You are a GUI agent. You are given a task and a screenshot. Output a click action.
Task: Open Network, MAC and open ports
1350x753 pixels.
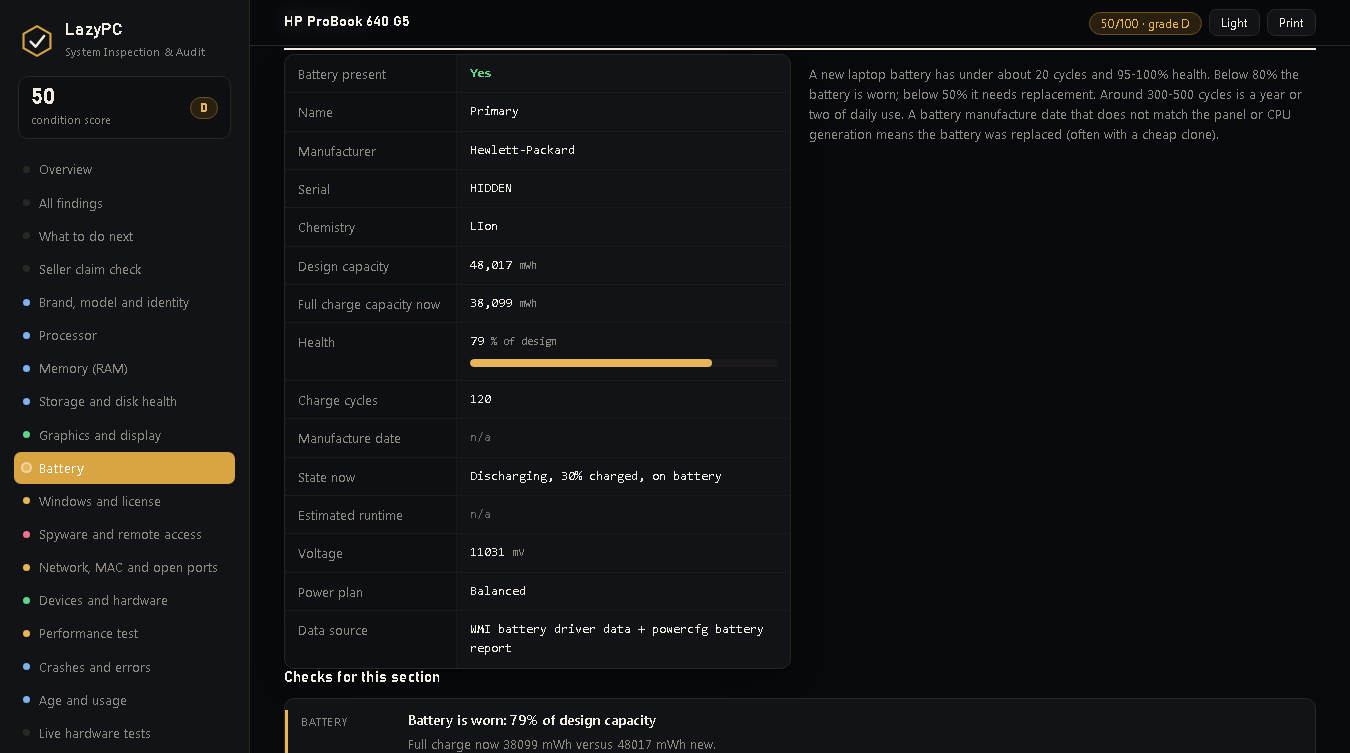coord(124,567)
